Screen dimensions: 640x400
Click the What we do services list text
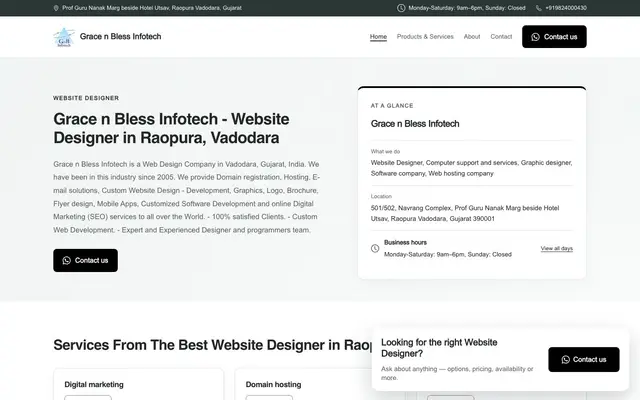pos(471,168)
